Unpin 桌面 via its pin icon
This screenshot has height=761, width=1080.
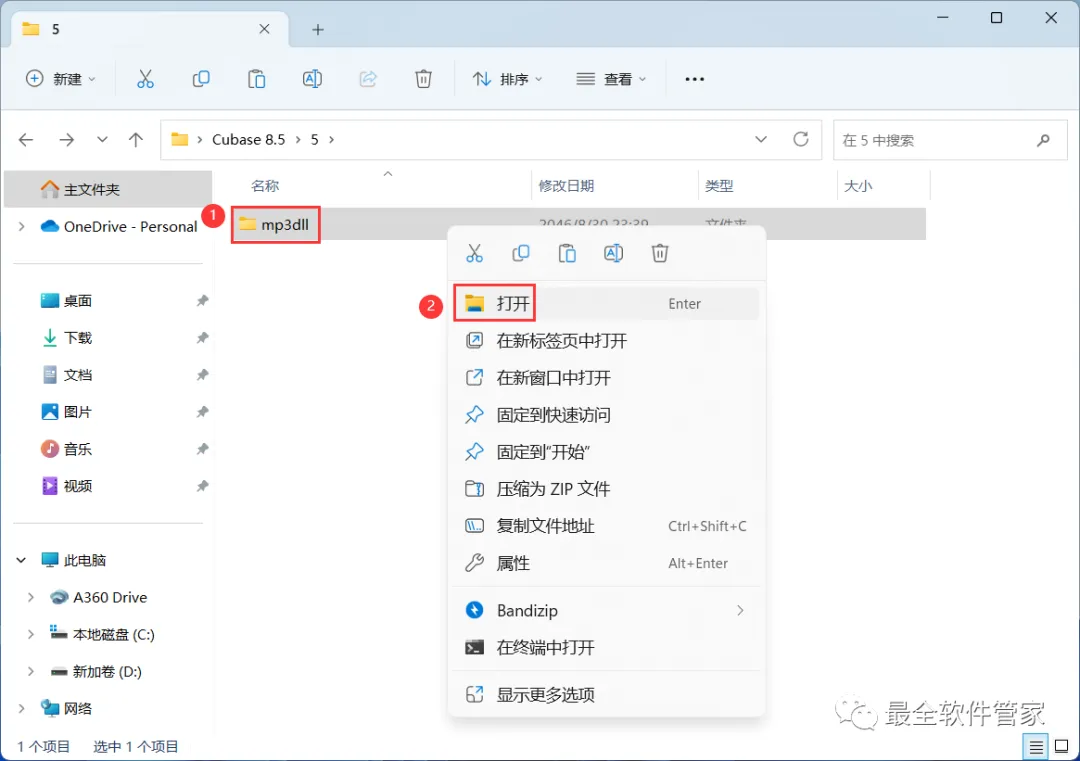click(x=202, y=301)
